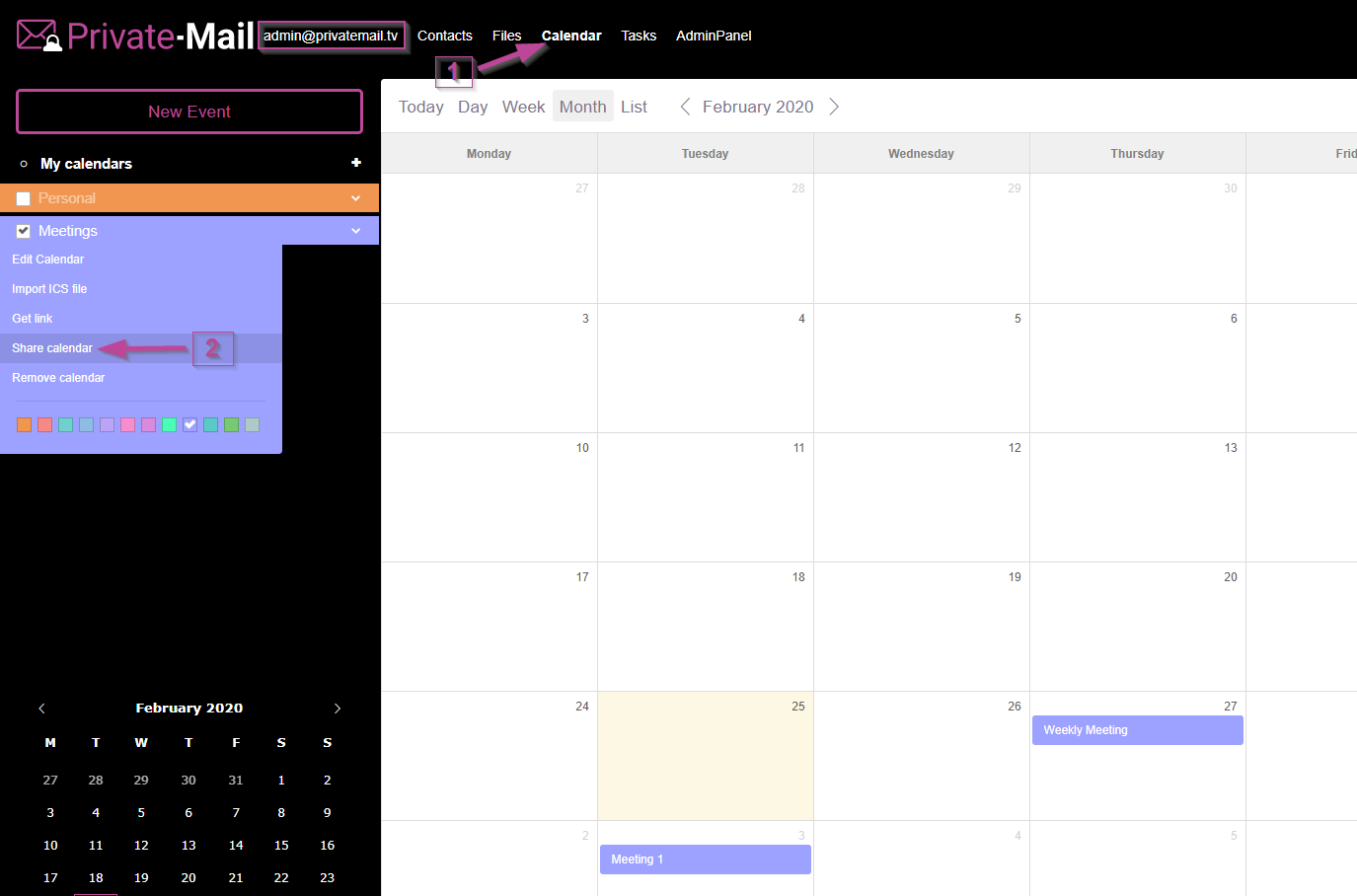
Task: Expand the Personal calendar options arrow
Action: (355, 198)
